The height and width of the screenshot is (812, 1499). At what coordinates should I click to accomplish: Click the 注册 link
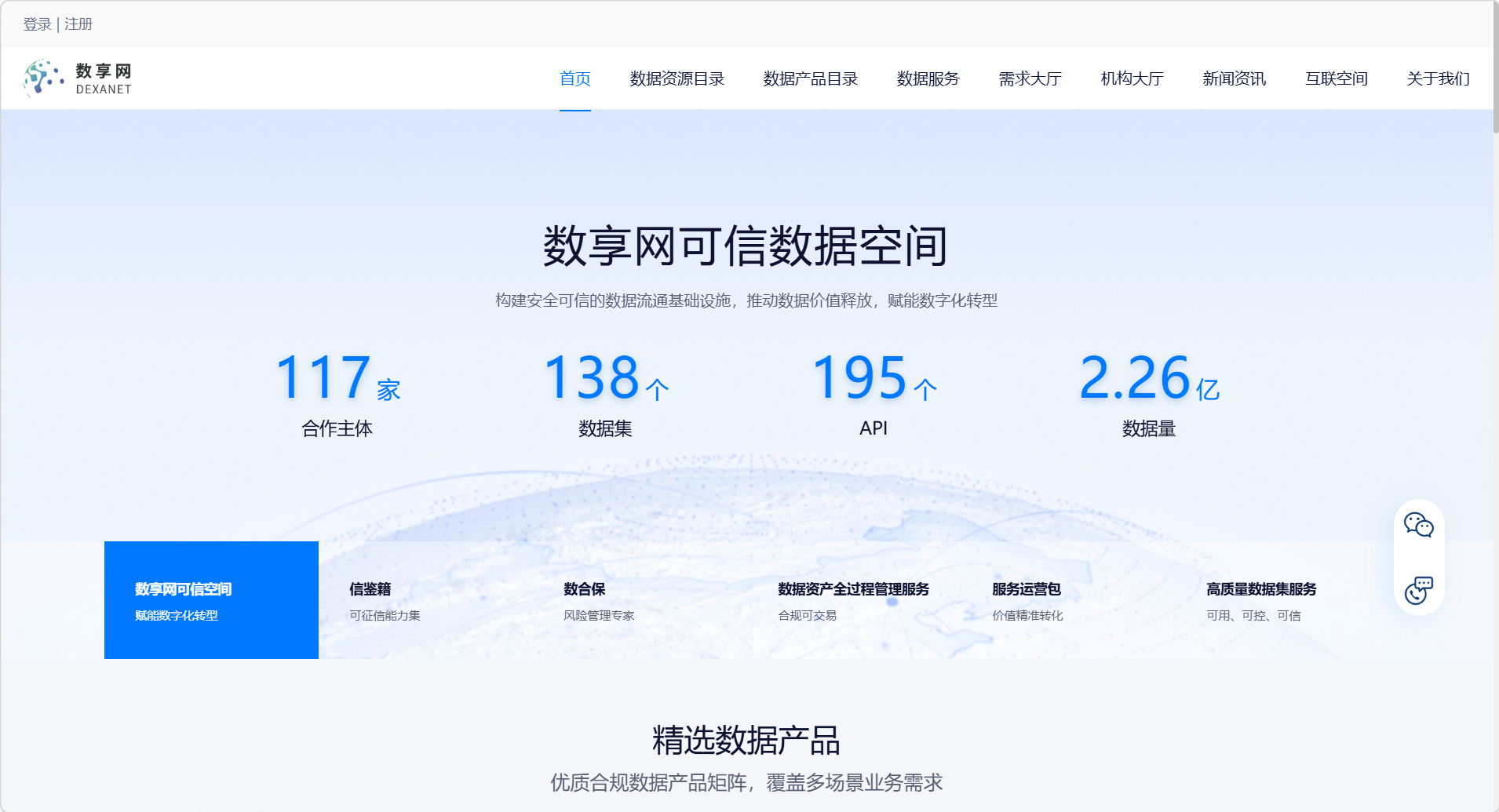(x=78, y=24)
